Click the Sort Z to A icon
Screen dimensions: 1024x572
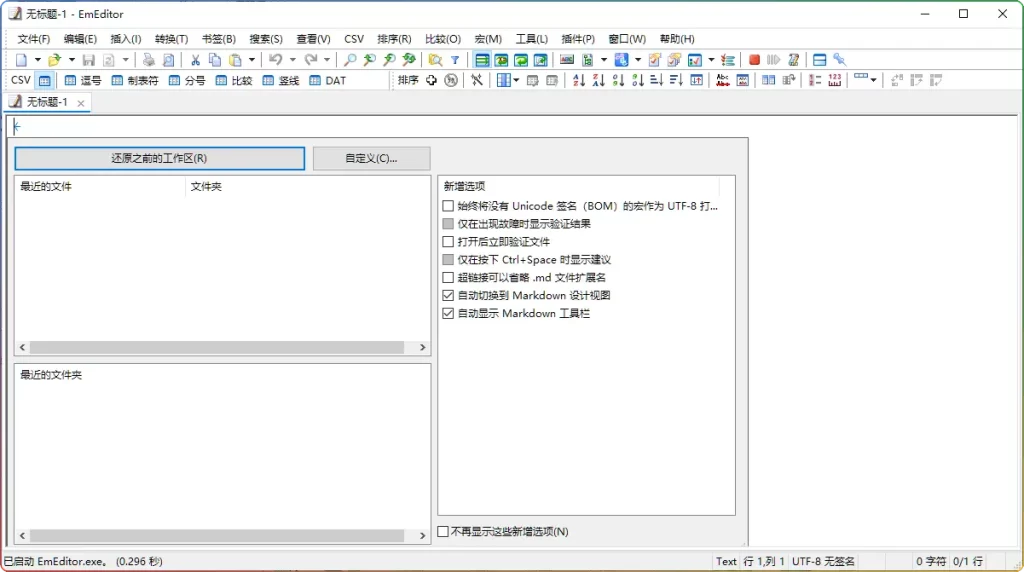pyautogui.click(x=598, y=80)
